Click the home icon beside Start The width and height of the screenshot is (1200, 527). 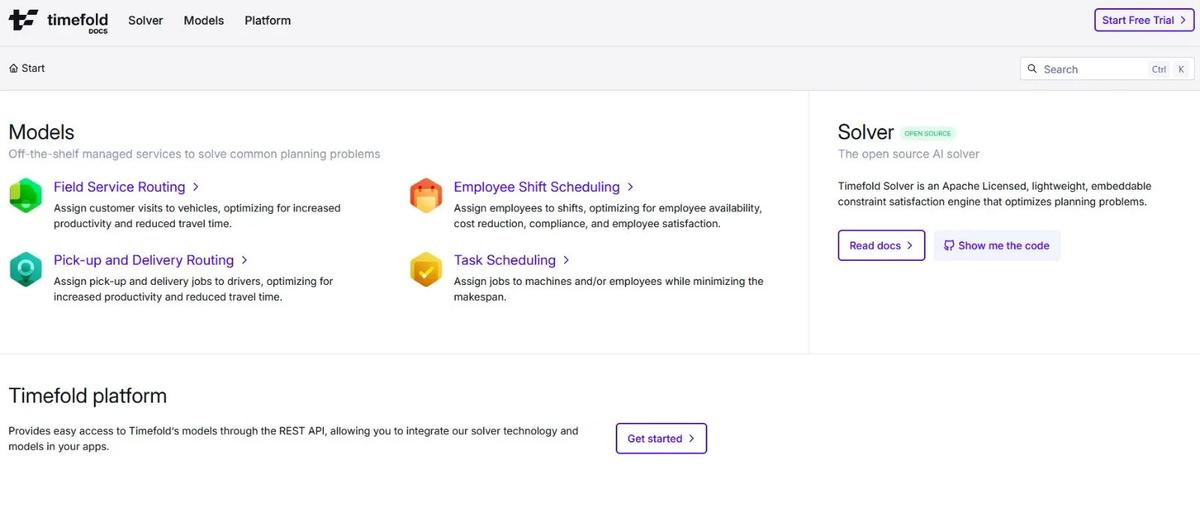(x=14, y=68)
